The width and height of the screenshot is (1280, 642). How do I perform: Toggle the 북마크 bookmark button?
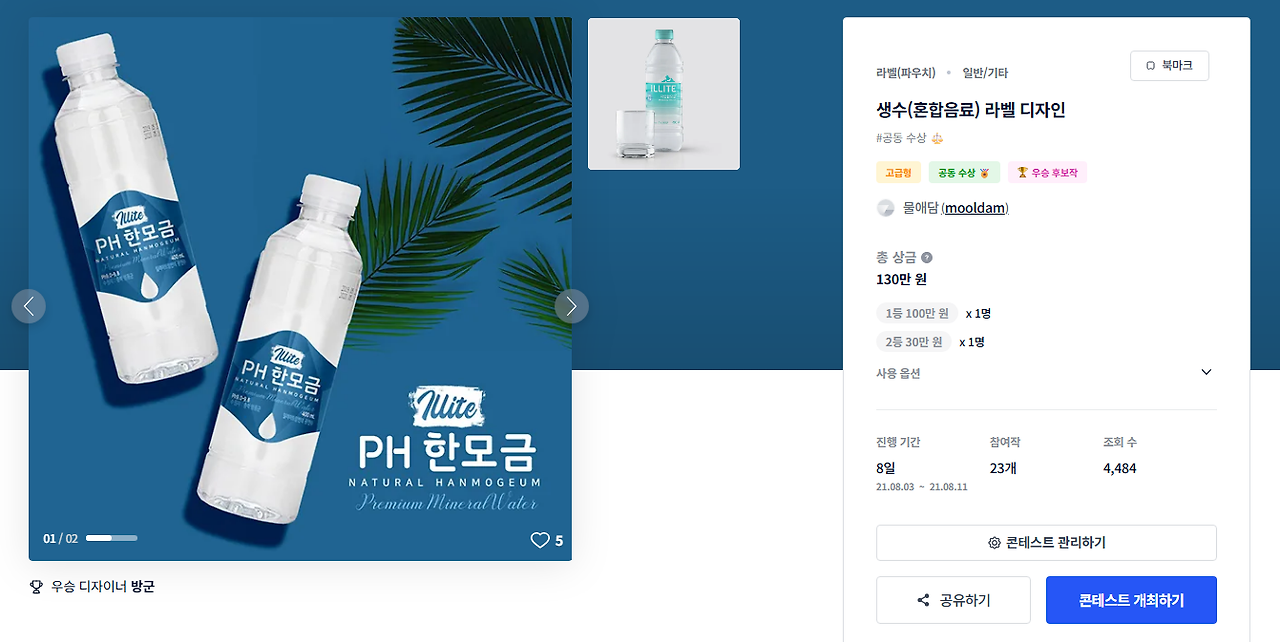1169,65
